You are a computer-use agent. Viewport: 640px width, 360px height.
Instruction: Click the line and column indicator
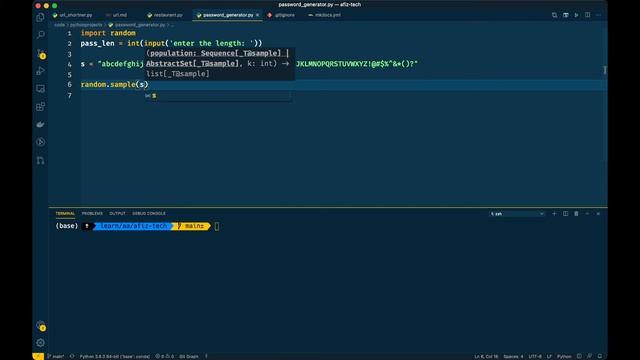click(486, 356)
